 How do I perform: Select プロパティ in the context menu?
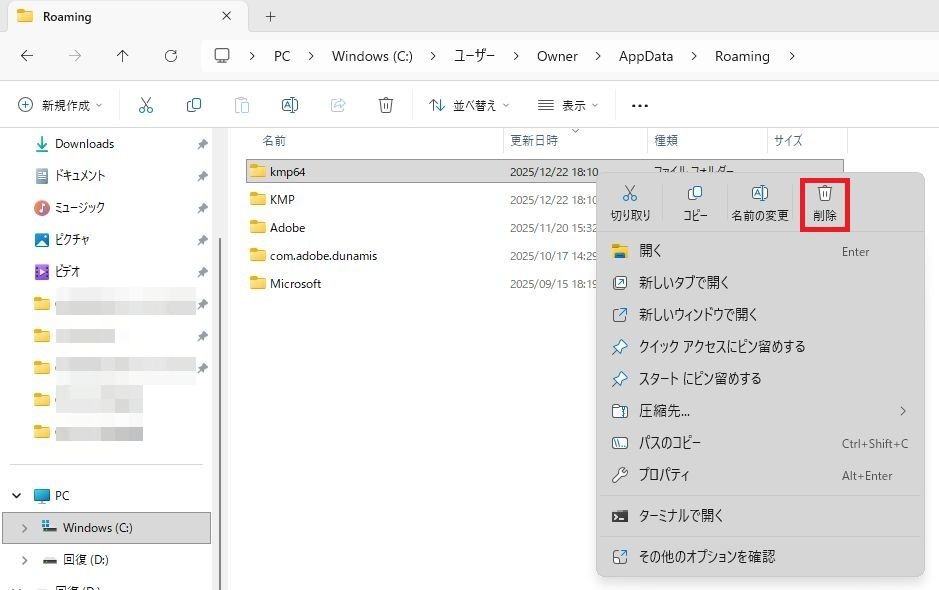[x=664, y=475]
